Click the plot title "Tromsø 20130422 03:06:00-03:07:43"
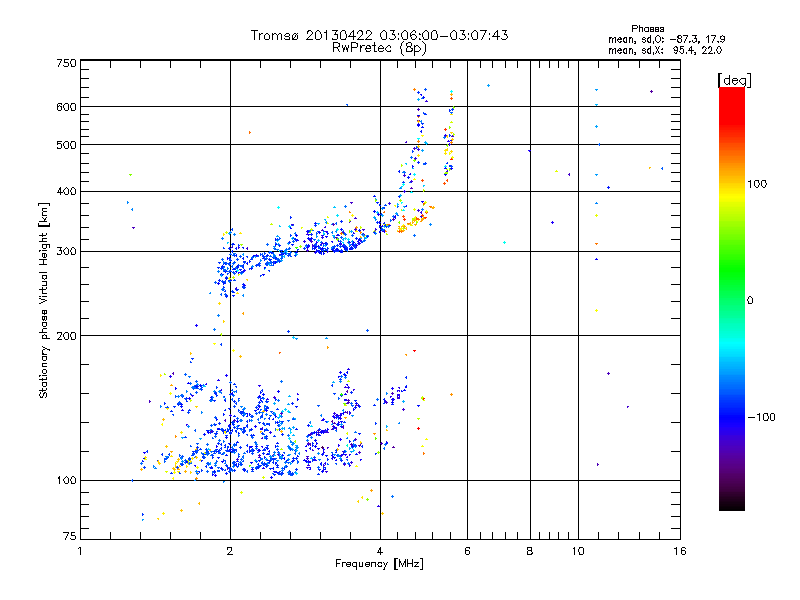Screen dimensions: 800x600 (x=379, y=35)
